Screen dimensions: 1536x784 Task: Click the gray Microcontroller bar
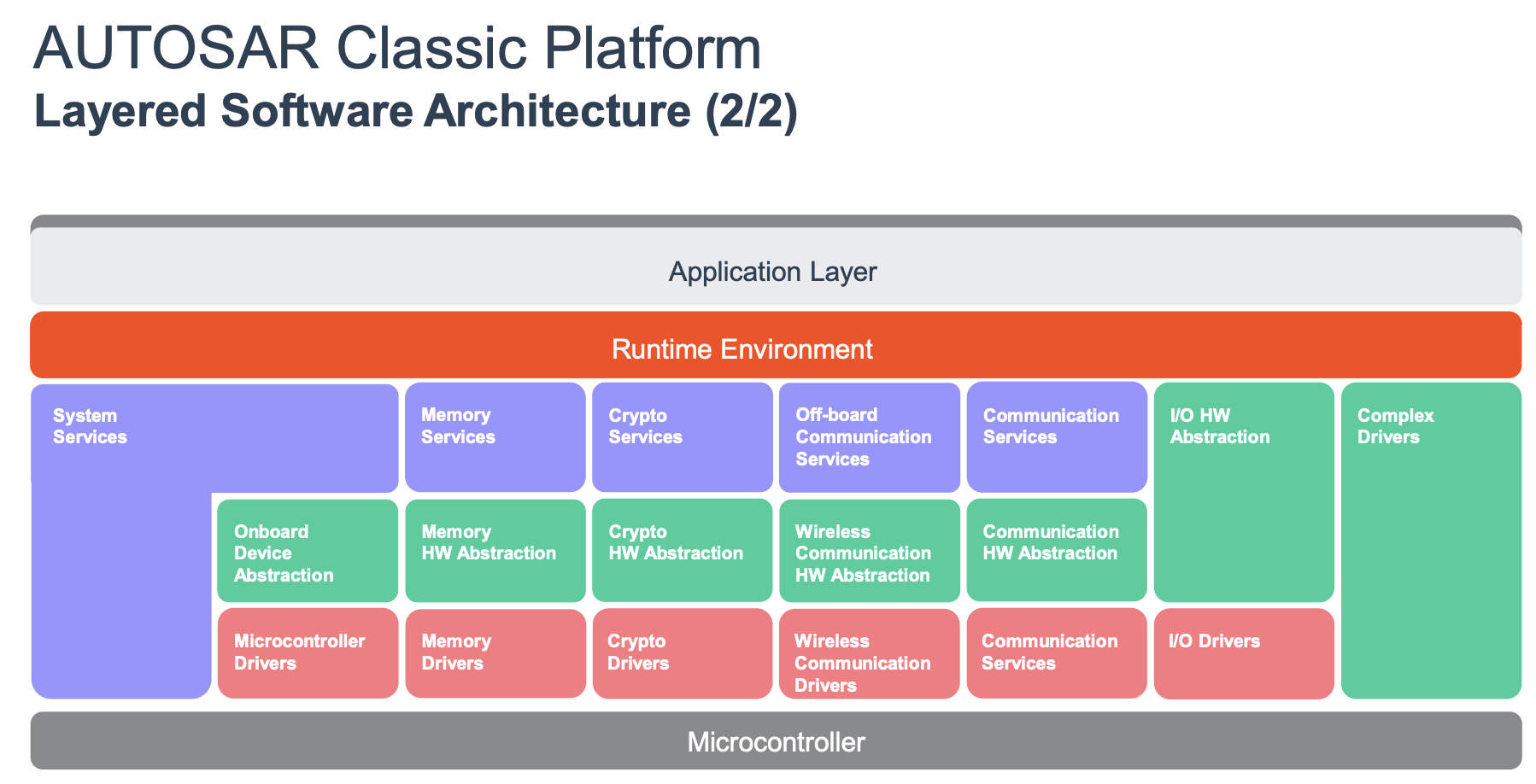pos(776,740)
